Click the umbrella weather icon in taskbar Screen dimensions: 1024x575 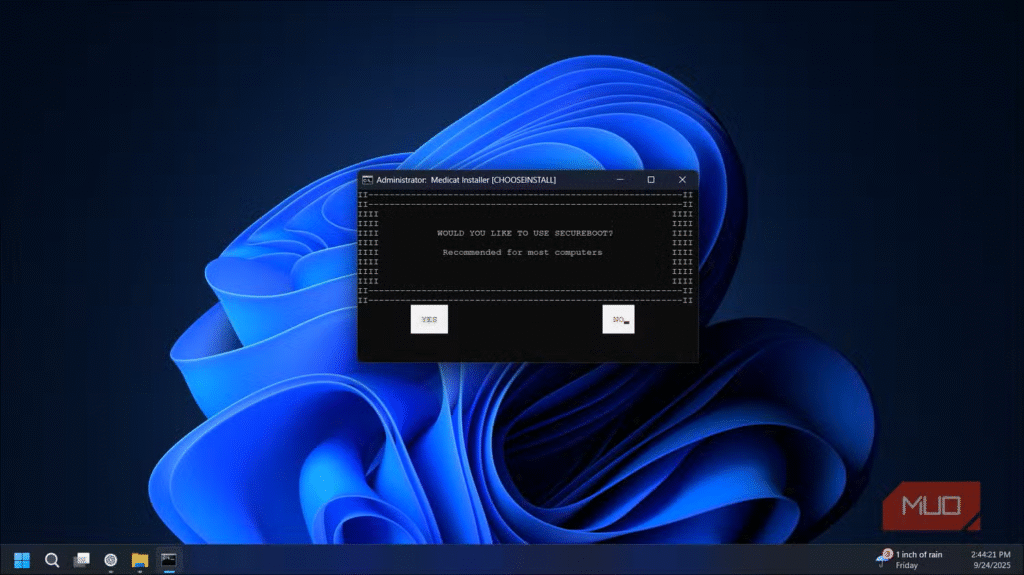click(x=883, y=558)
